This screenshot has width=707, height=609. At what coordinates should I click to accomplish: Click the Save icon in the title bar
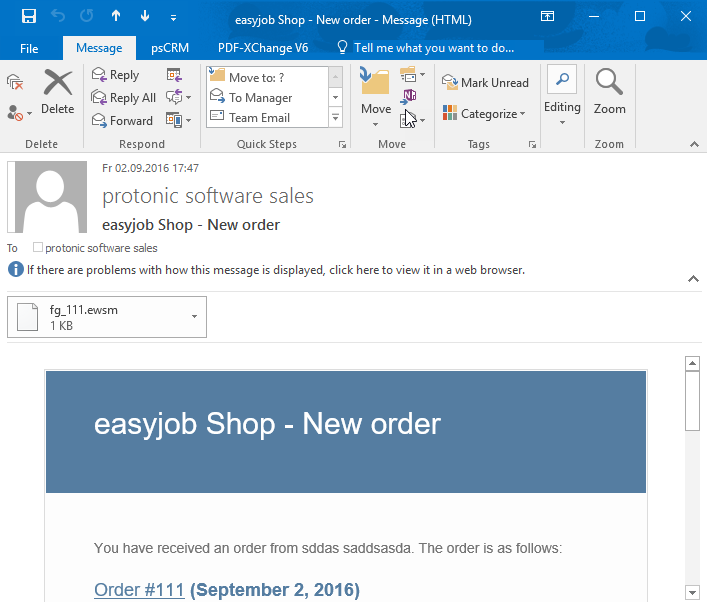click(x=29, y=17)
